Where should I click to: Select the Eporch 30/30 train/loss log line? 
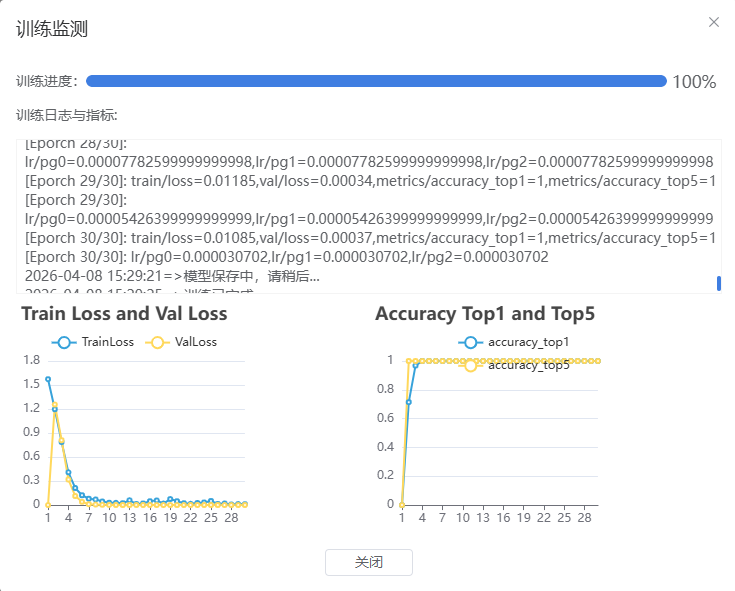(370, 238)
